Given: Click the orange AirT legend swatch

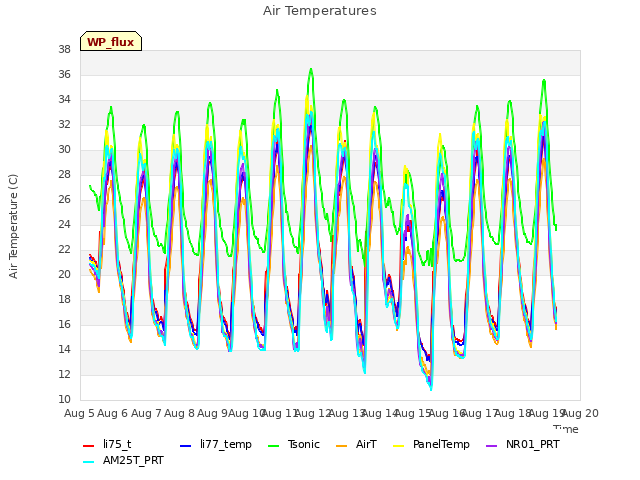Looking at the screenshot, I should pyautogui.click(x=341, y=445).
